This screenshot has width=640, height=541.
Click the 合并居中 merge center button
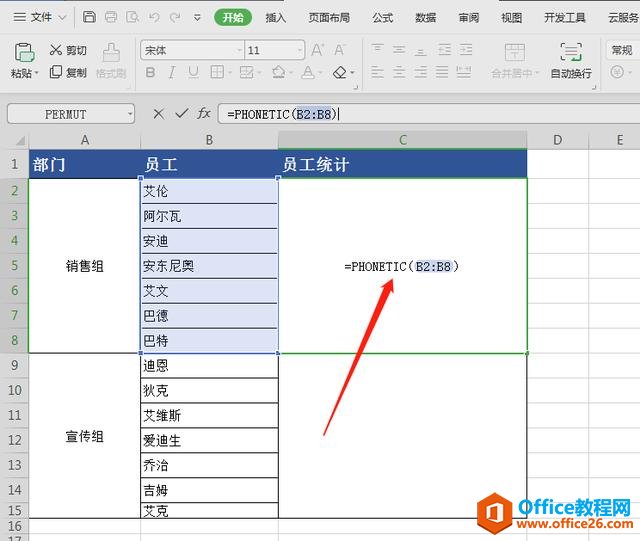click(x=515, y=60)
